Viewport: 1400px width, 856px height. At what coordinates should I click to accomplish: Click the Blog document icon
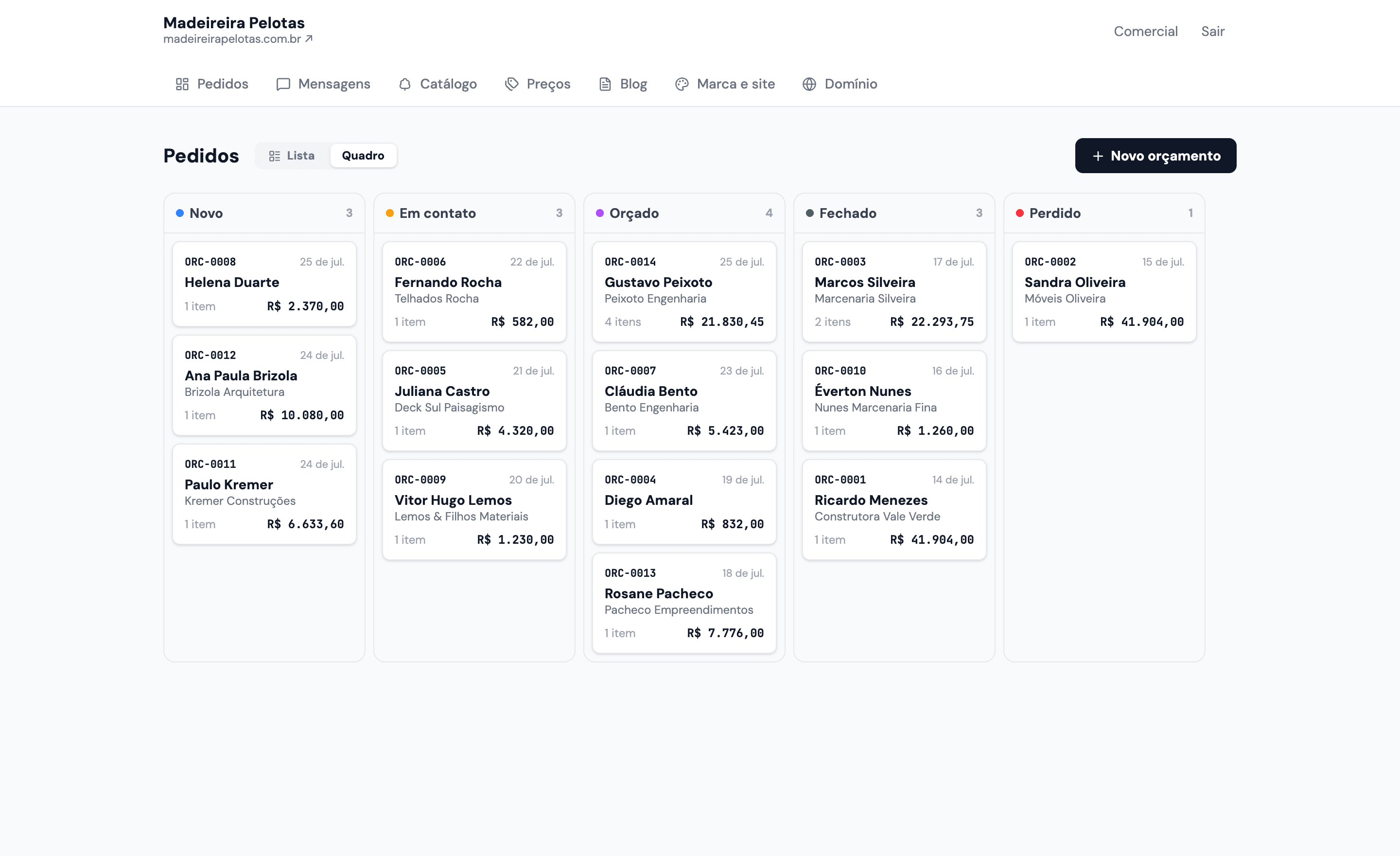pyautogui.click(x=605, y=84)
